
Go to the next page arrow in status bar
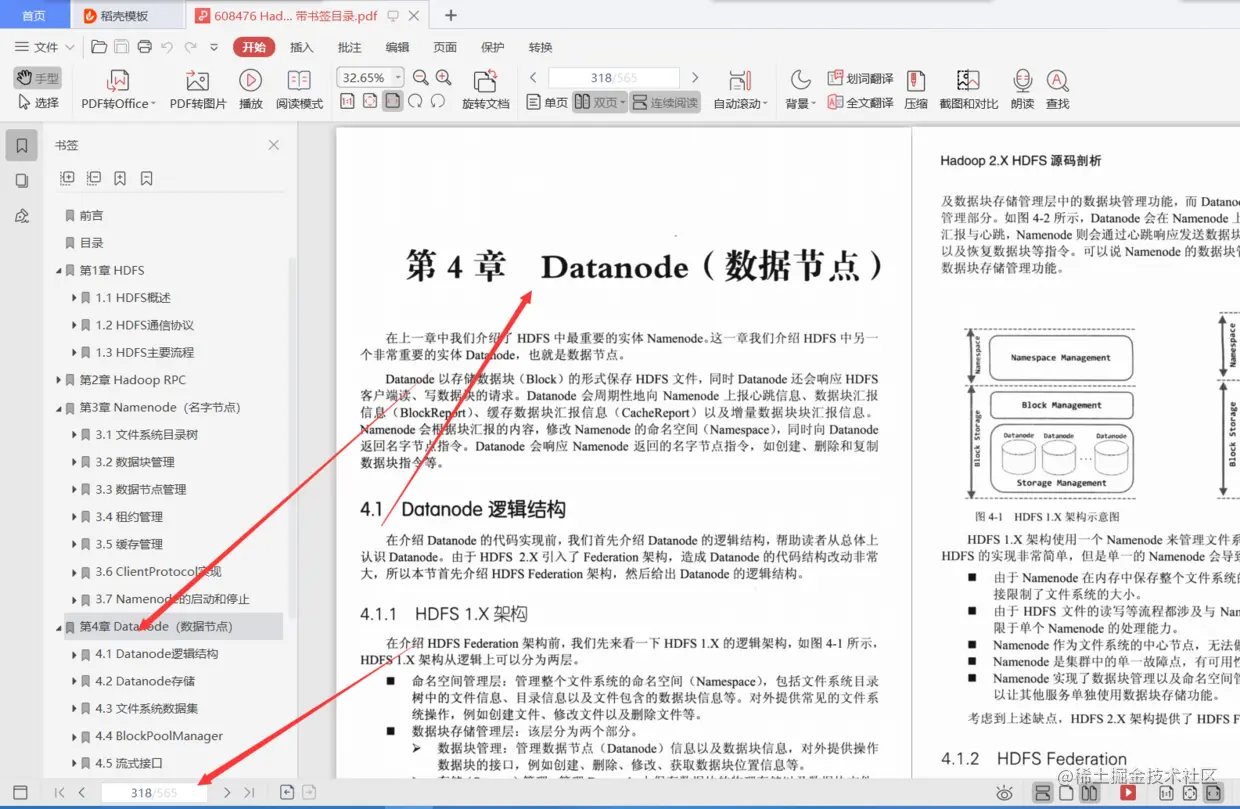point(227,792)
